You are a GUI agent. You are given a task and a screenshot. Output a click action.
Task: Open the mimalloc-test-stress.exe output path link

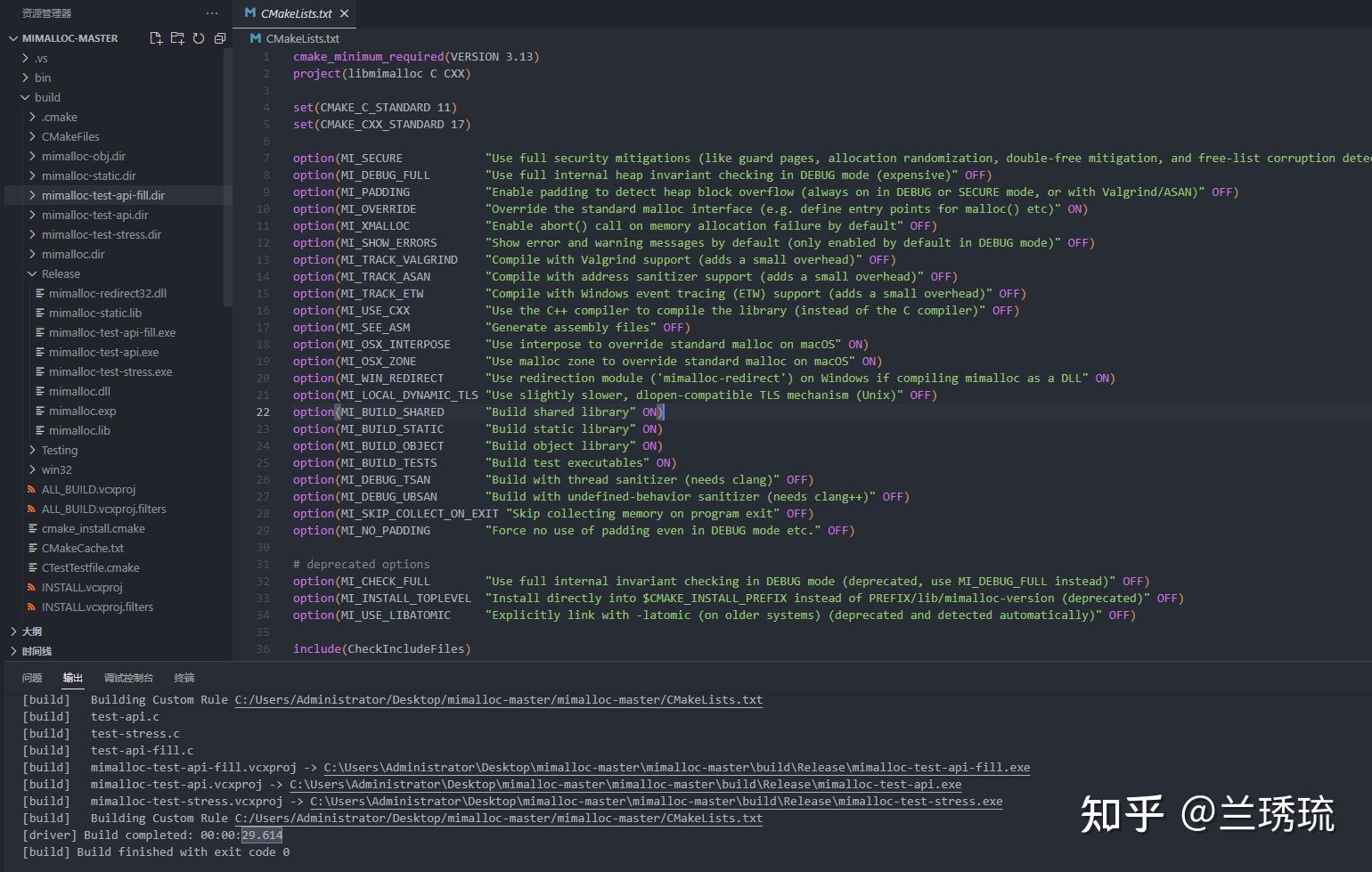(656, 801)
